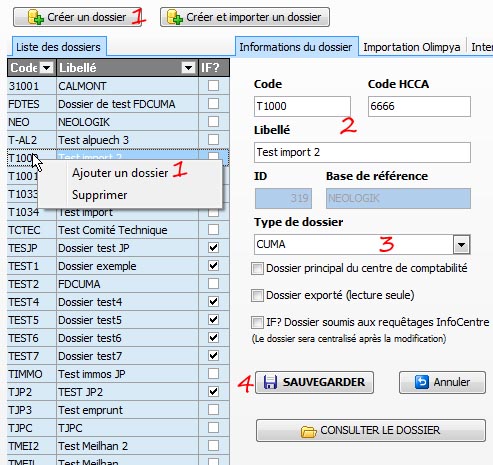Click the Annuler button
The width and height of the screenshot is (493, 465).
(x=442, y=382)
